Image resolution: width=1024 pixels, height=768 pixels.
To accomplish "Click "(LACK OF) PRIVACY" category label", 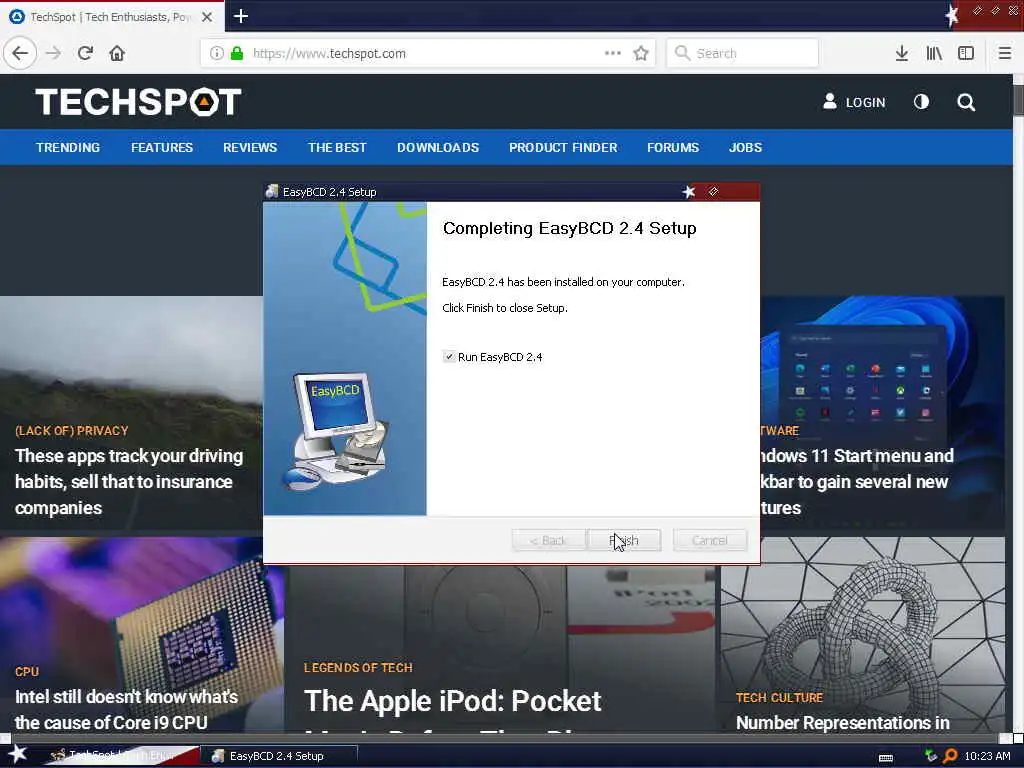I will pyautogui.click(x=72, y=431).
